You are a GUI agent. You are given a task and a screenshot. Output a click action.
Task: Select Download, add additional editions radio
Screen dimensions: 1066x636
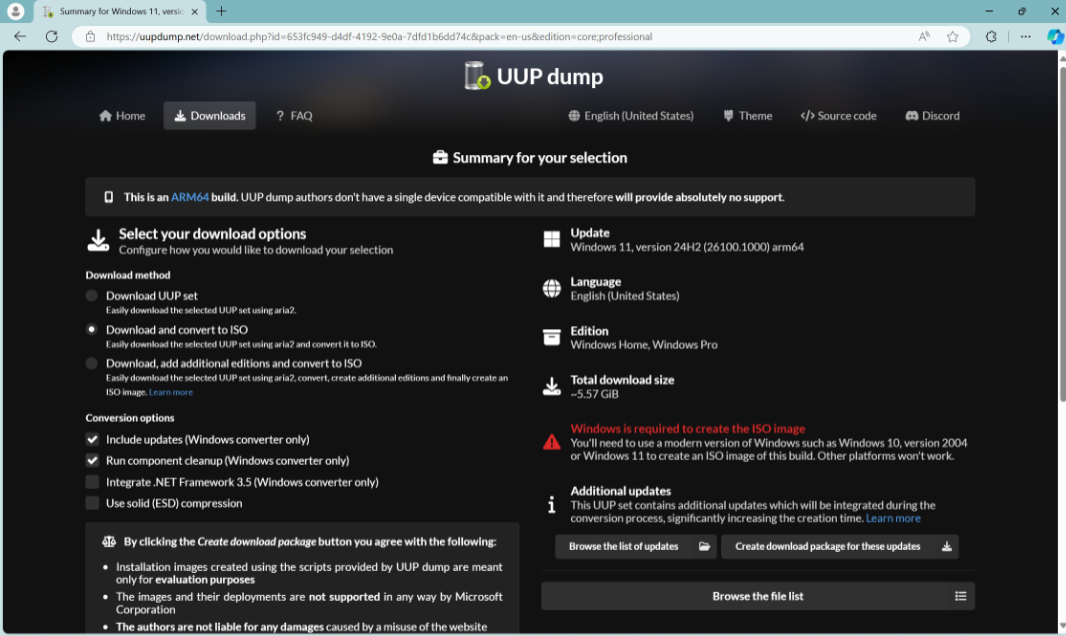pyautogui.click(x=91, y=364)
